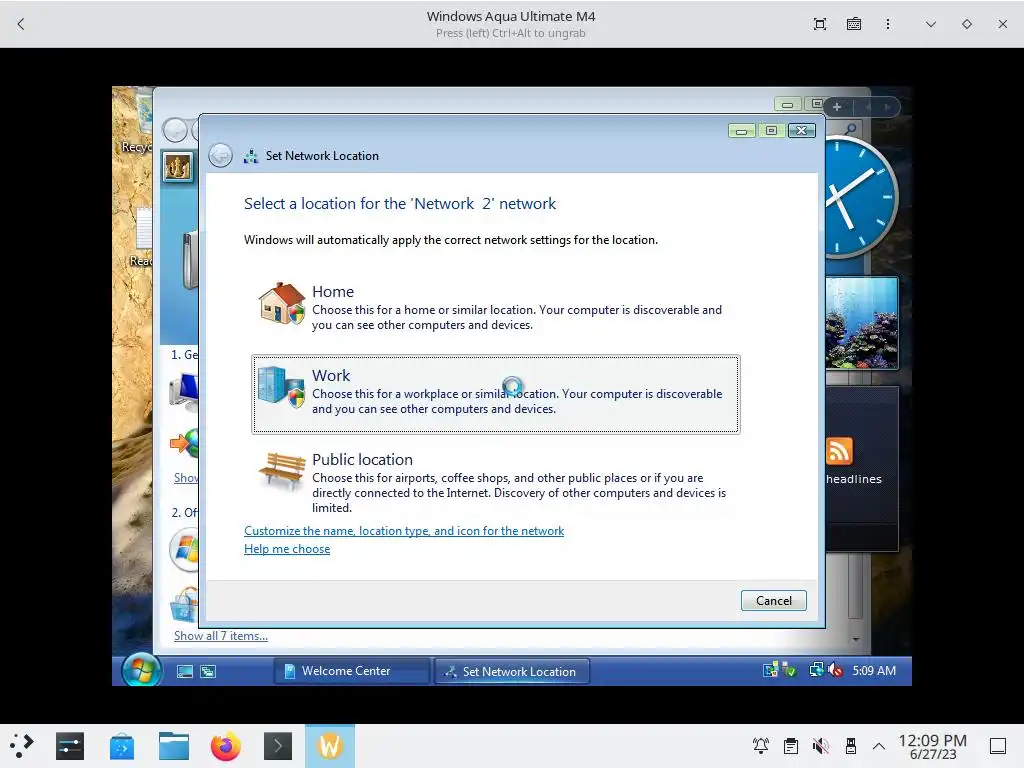Click the host clock showing 12:09 PM

(932, 746)
